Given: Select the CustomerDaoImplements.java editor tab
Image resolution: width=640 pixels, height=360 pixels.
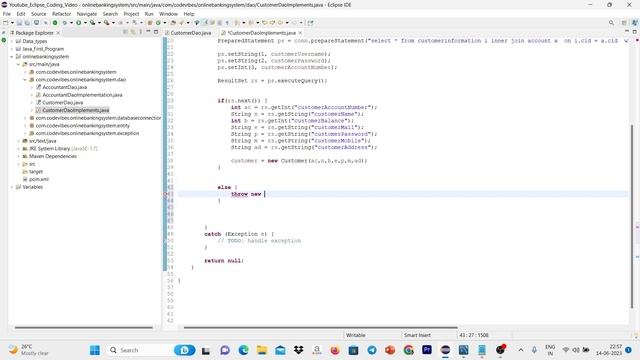Looking at the screenshot, I should tap(261, 33).
